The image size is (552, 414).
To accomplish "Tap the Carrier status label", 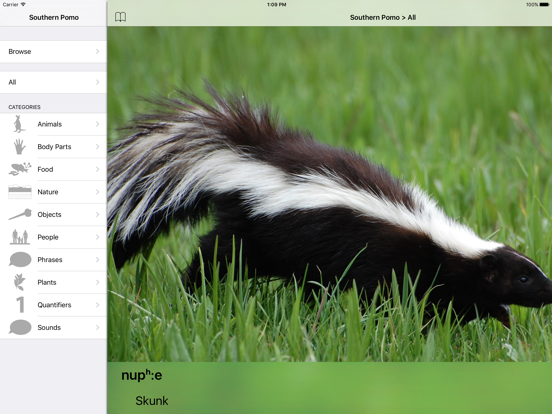I will tap(11, 5).
